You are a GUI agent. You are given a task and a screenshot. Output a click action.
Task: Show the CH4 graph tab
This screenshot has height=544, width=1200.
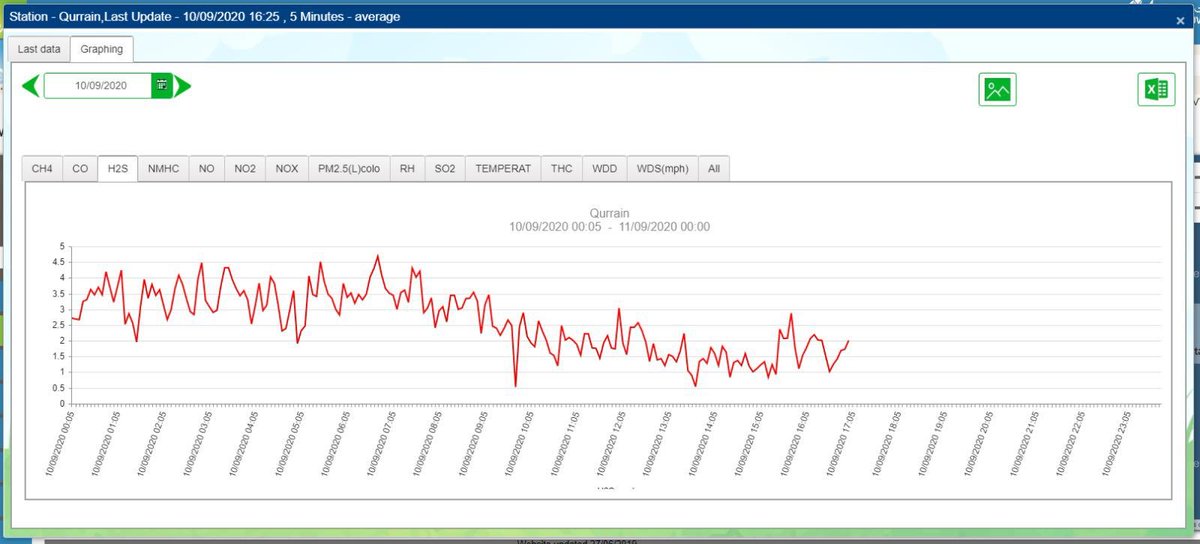[x=42, y=169]
